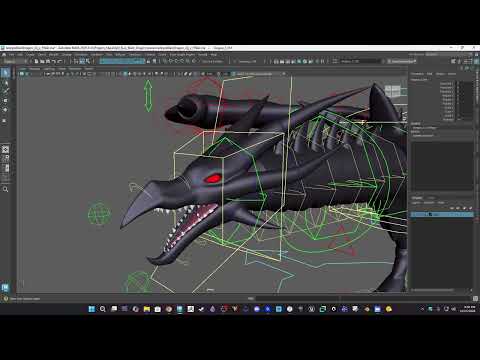Viewport: 480px width, 360px height.
Task: Open the File menu
Action: [x=12, y=55]
